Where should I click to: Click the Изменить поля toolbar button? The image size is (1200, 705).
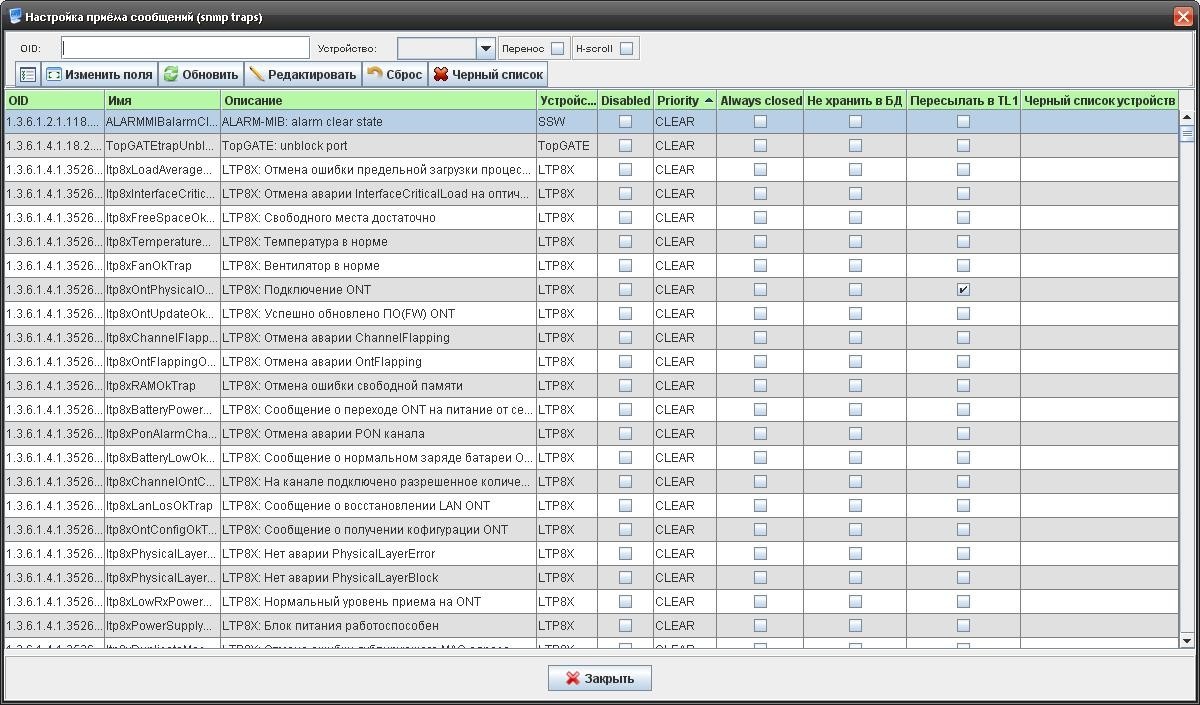point(100,75)
